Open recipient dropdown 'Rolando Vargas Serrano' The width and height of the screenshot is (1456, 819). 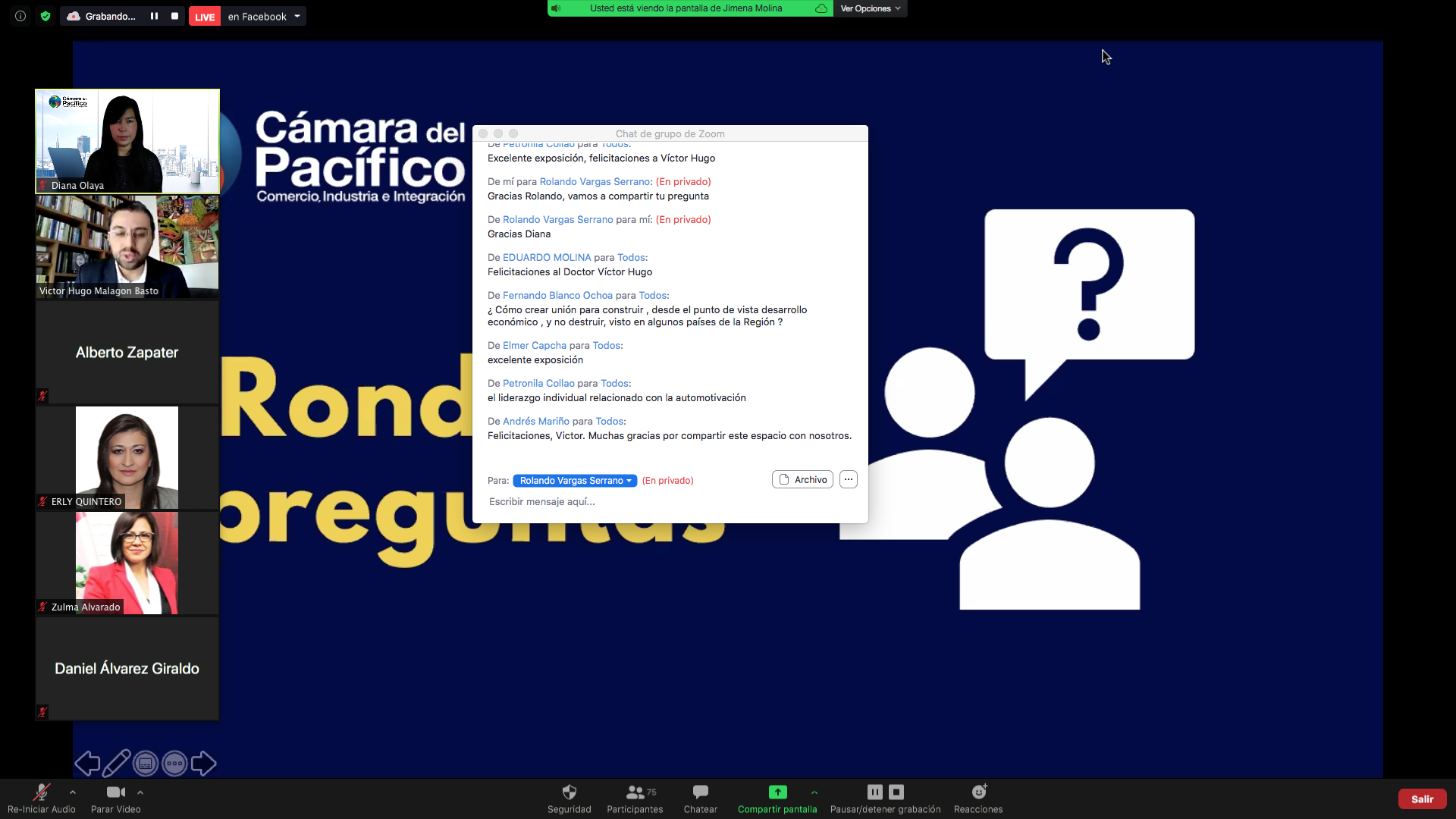(x=575, y=480)
